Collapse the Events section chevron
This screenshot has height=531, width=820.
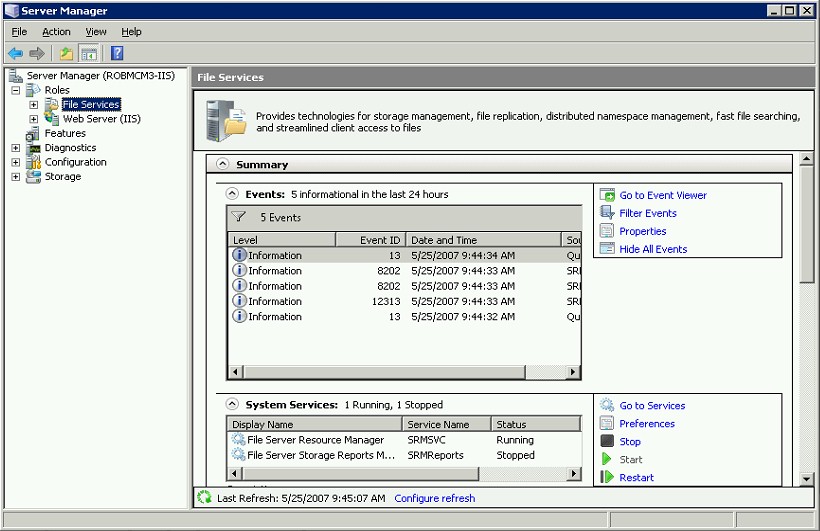pos(232,194)
